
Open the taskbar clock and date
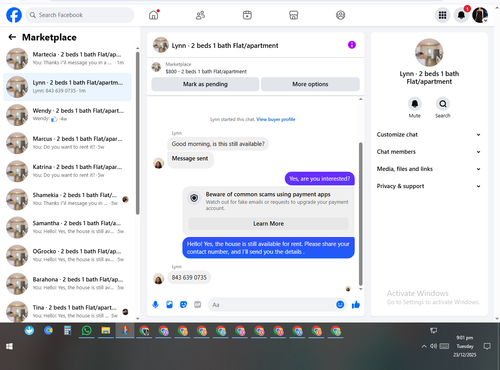pyautogui.click(x=465, y=346)
